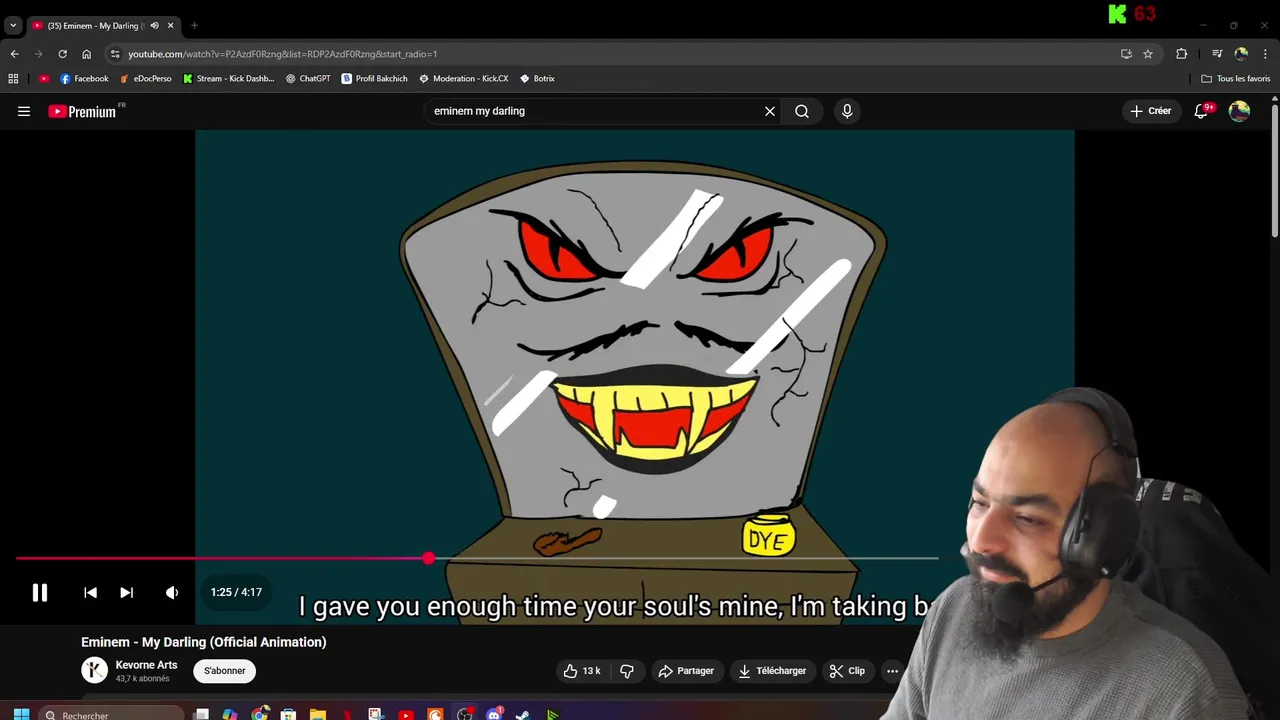Subscribe with the S'abonner button

(225, 671)
